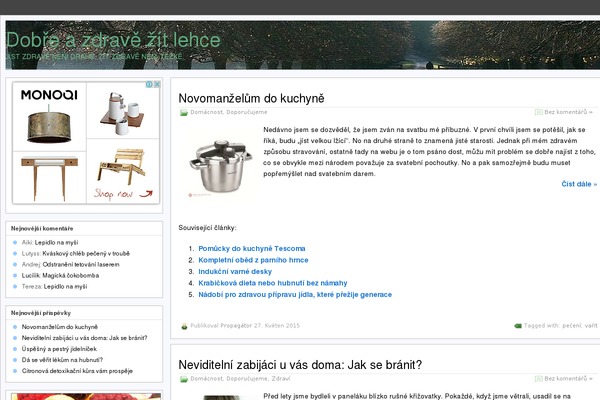
Task: Open heading Neviditelní zabijáci u vás doma
Action: coord(300,365)
